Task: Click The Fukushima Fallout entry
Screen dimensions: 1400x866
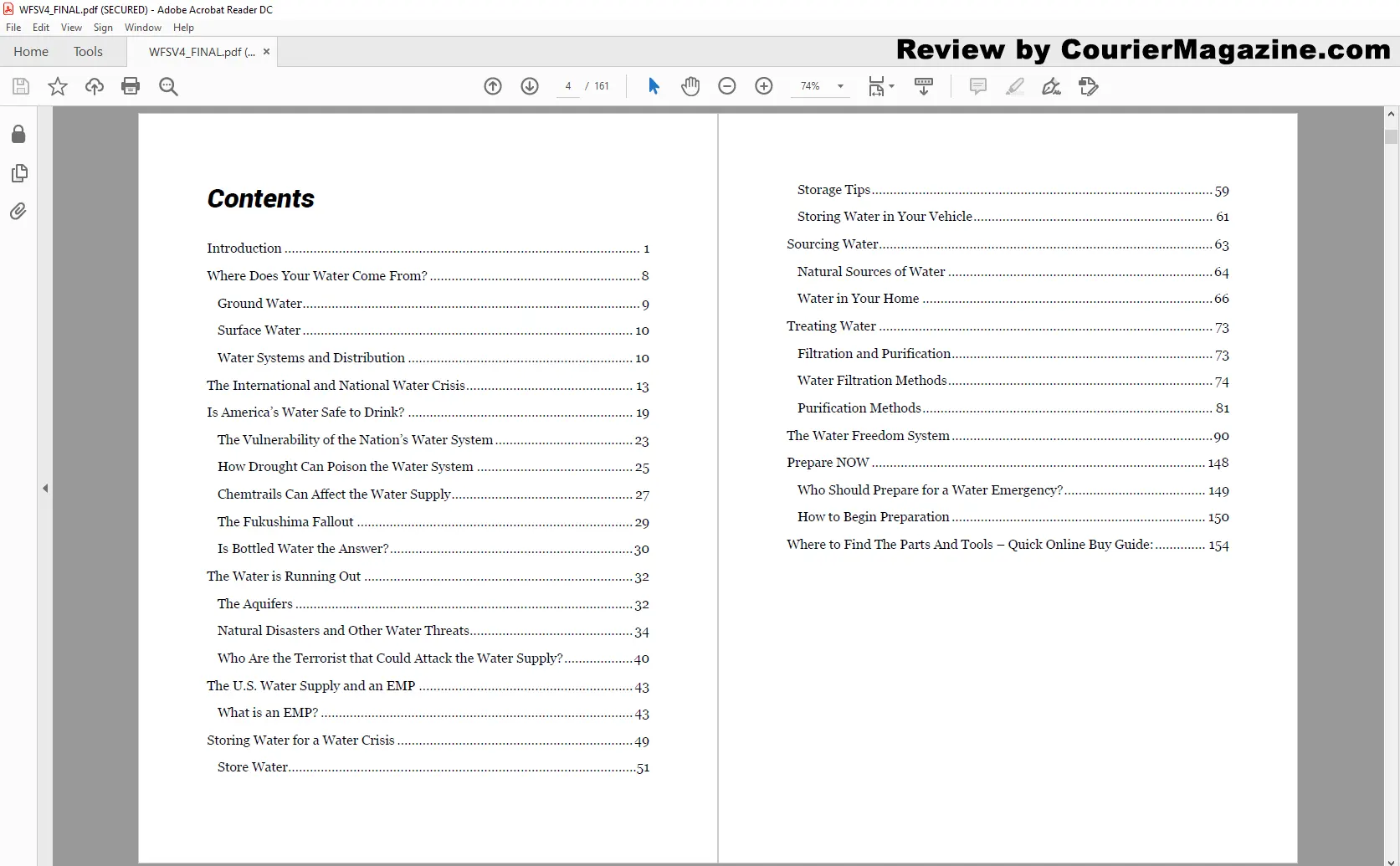Action: pos(433,522)
